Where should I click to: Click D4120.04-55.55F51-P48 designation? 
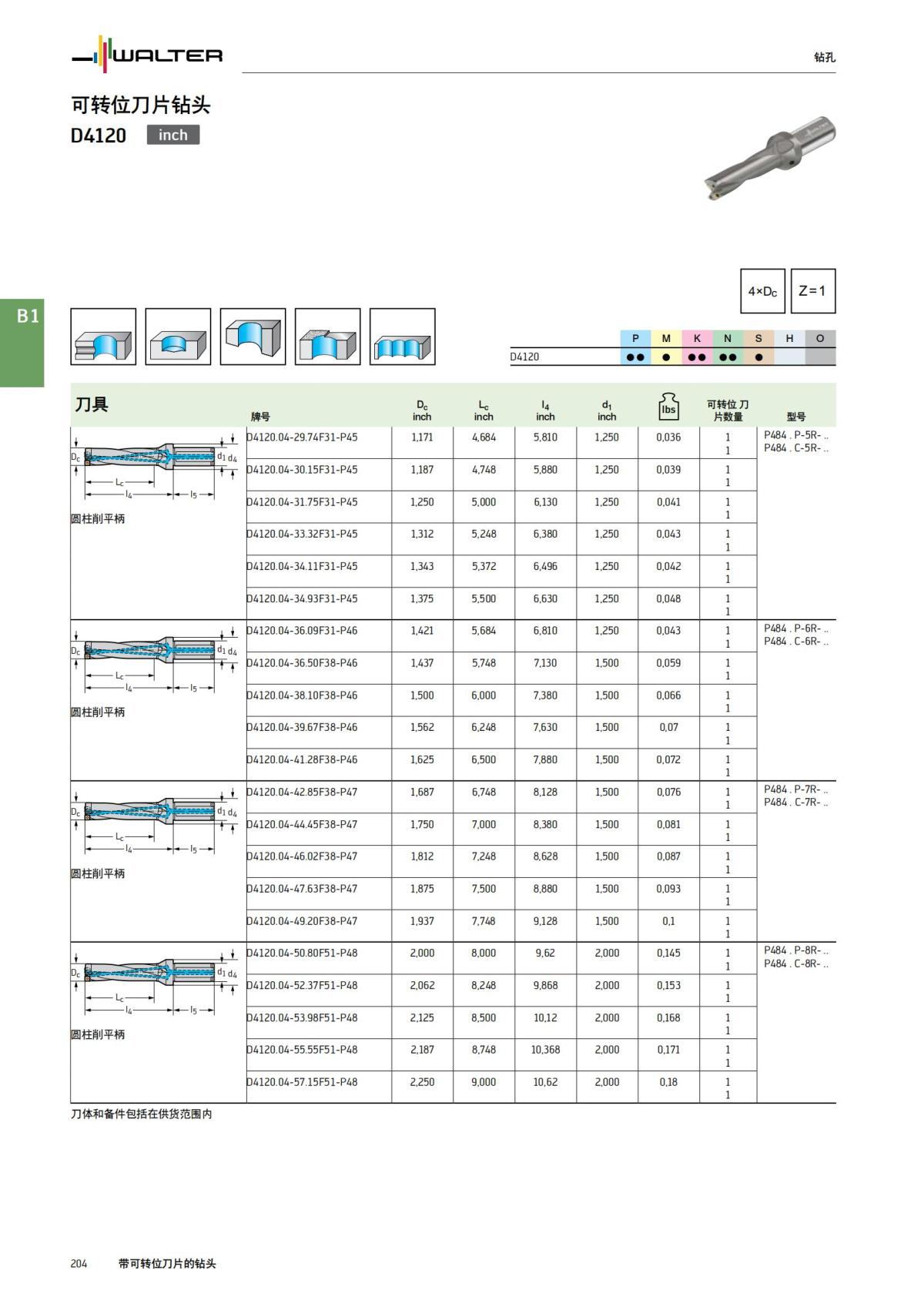pos(302,1050)
